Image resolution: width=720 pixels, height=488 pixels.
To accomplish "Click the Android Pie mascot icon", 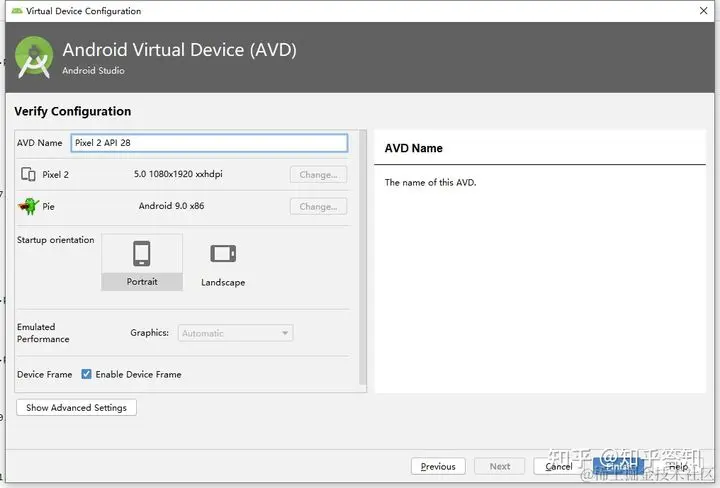I will (28, 206).
